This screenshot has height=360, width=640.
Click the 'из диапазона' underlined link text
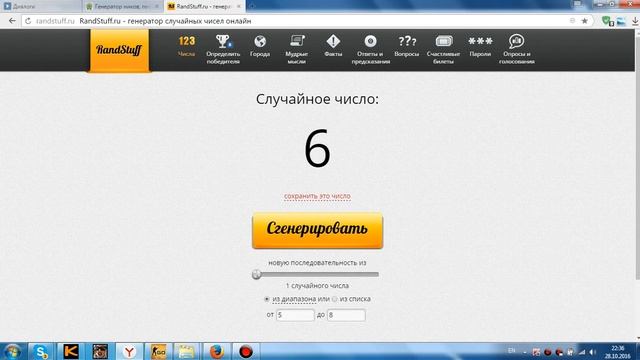pyautogui.click(x=294, y=299)
